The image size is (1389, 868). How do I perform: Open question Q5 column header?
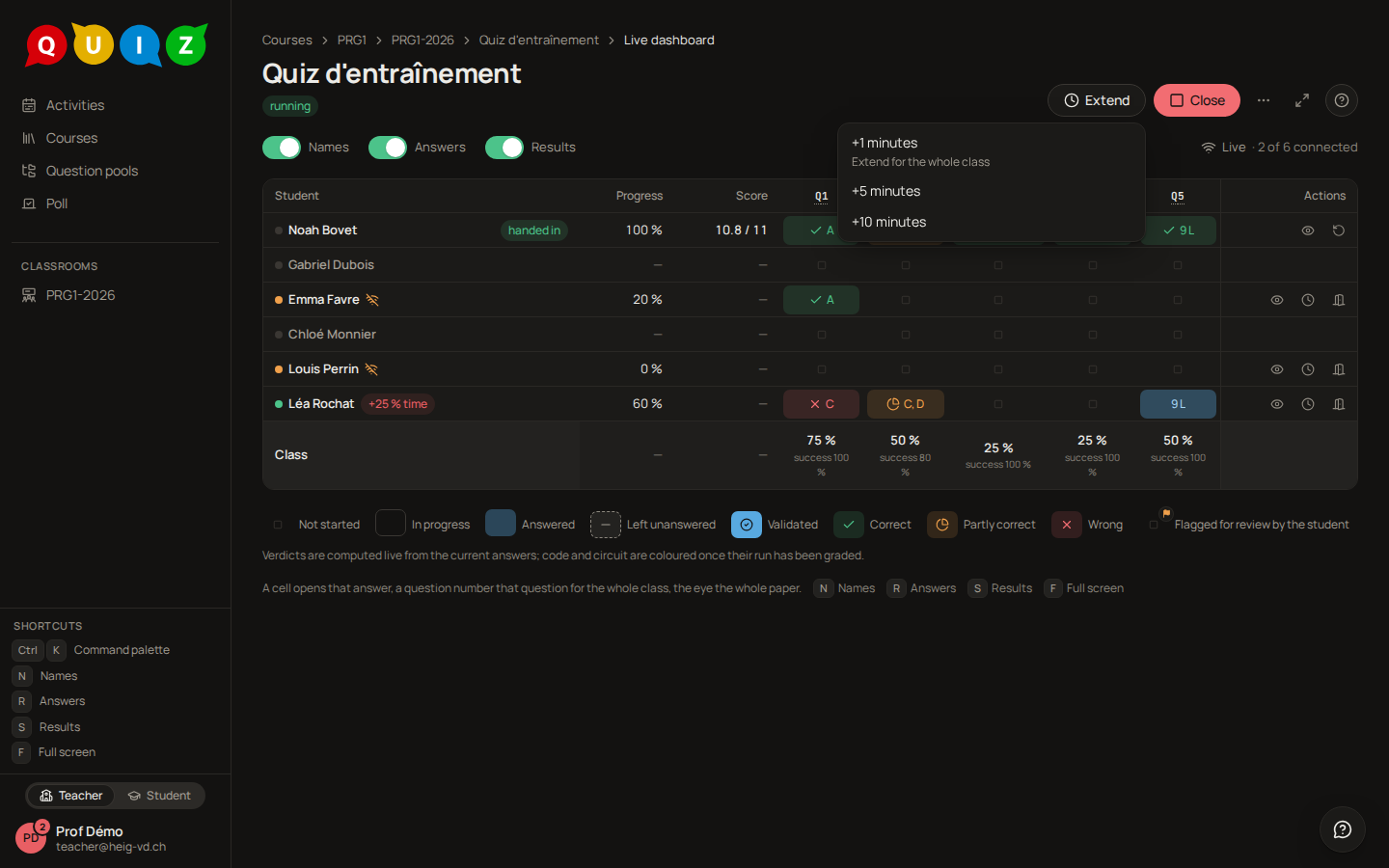point(1178,196)
